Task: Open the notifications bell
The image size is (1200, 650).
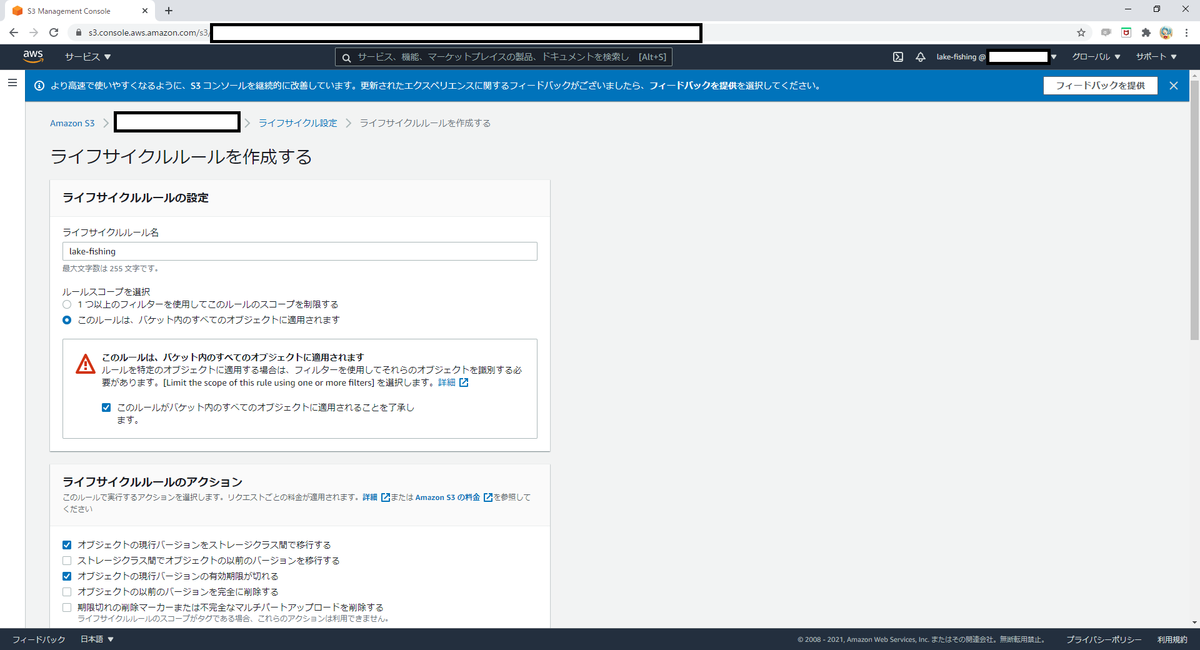Action: point(920,57)
